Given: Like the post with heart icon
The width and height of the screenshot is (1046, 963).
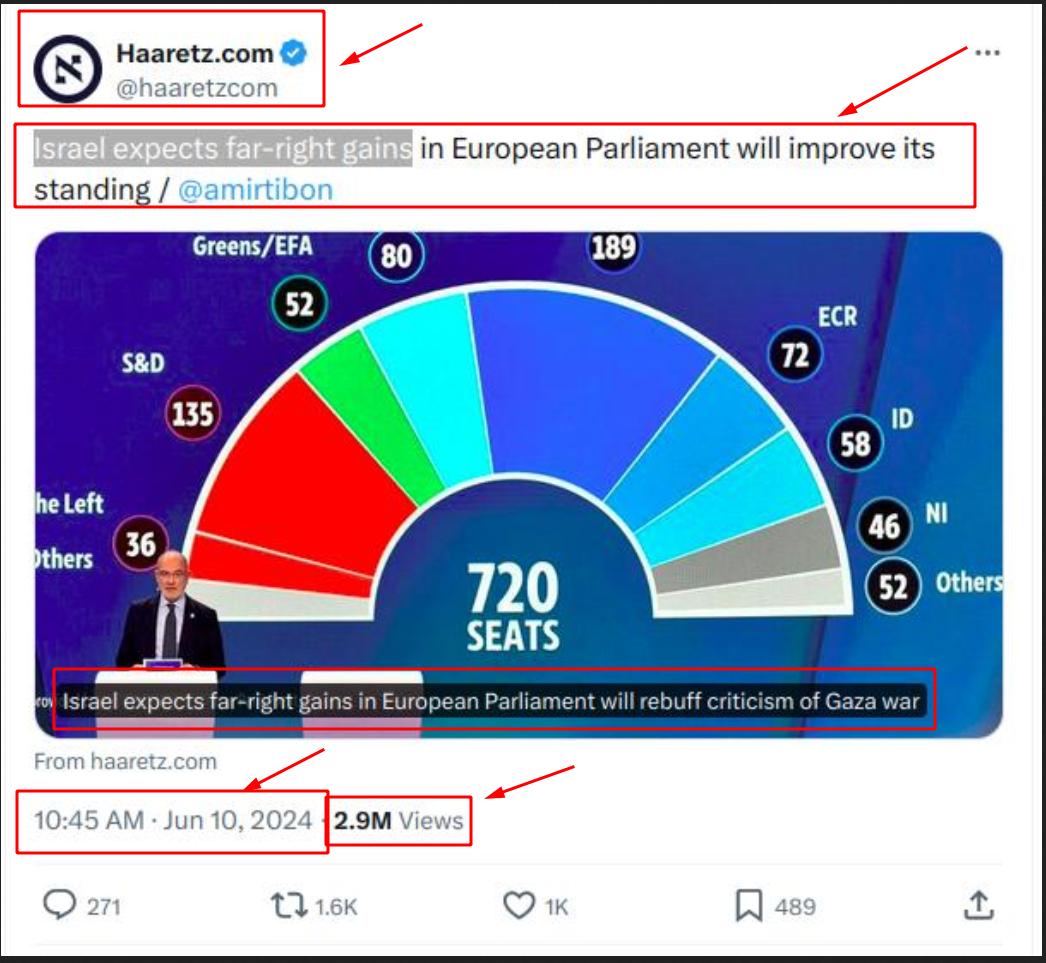Looking at the screenshot, I should [518, 905].
